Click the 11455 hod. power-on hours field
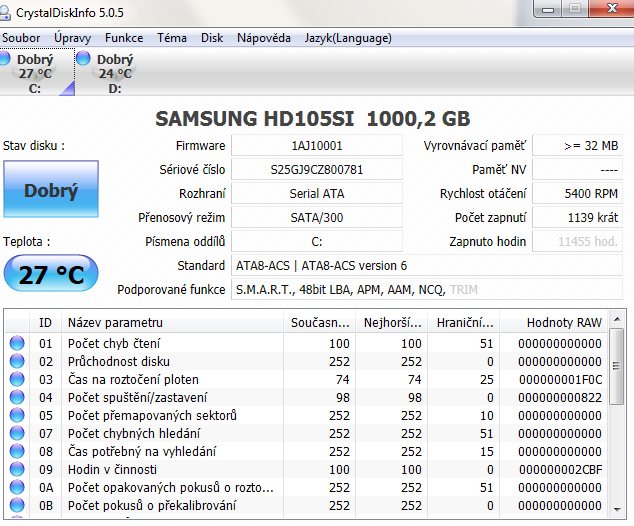 click(x=577, y=242)
